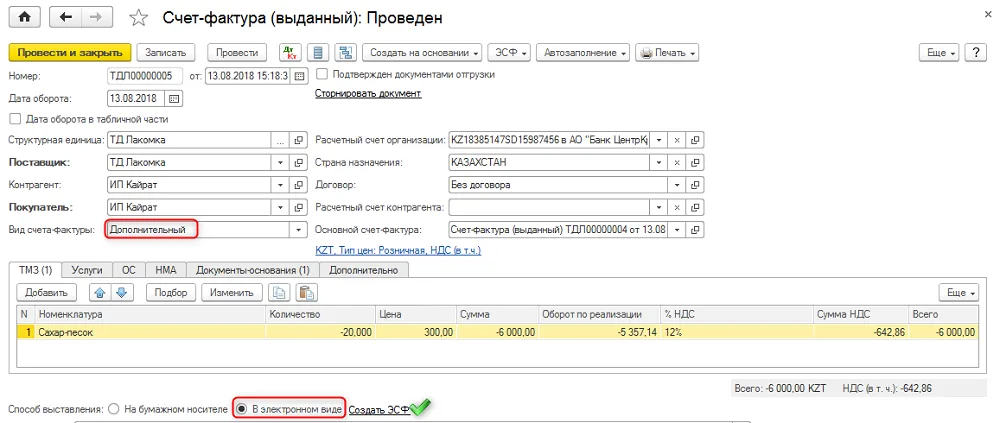
Task: Open the Печать dropdown menu
Action: 667,53
